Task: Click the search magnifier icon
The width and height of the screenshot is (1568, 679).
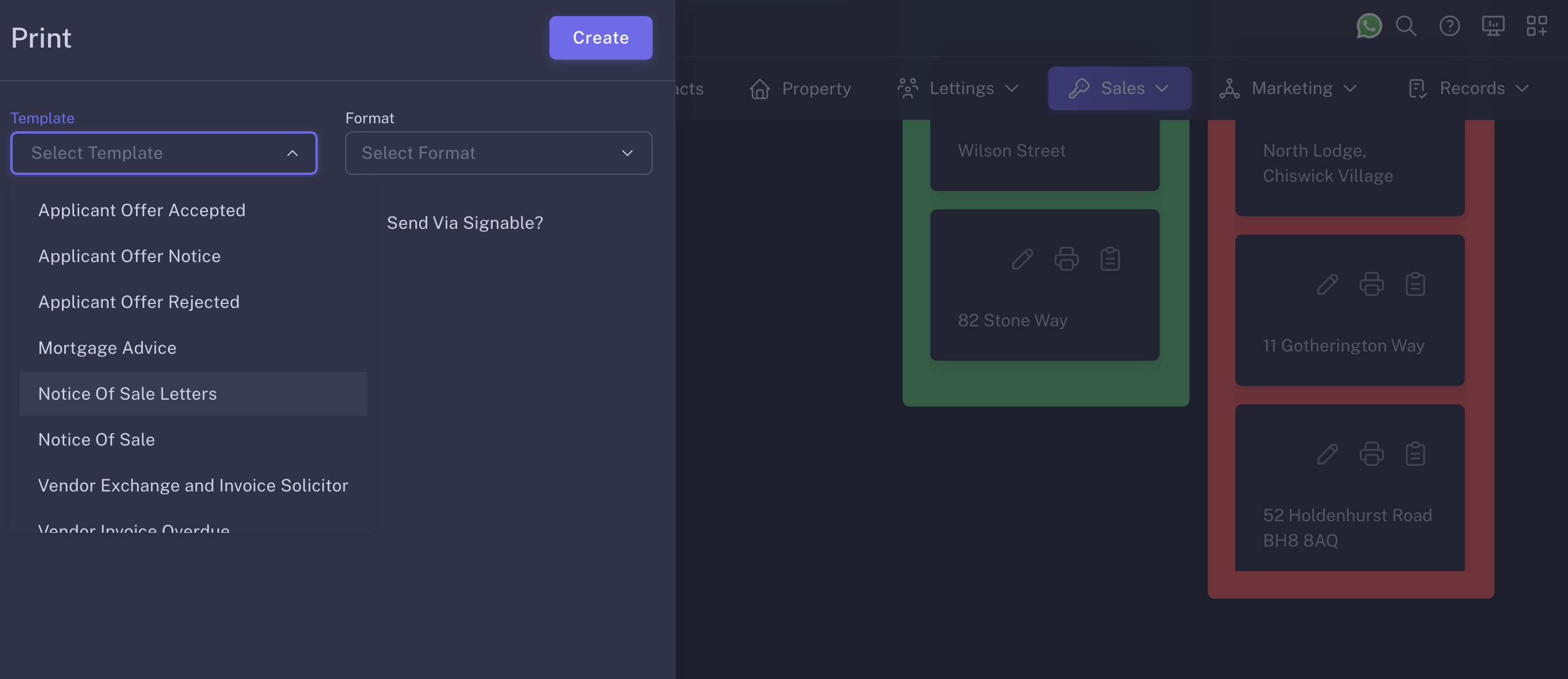Action: point(1406,26)
